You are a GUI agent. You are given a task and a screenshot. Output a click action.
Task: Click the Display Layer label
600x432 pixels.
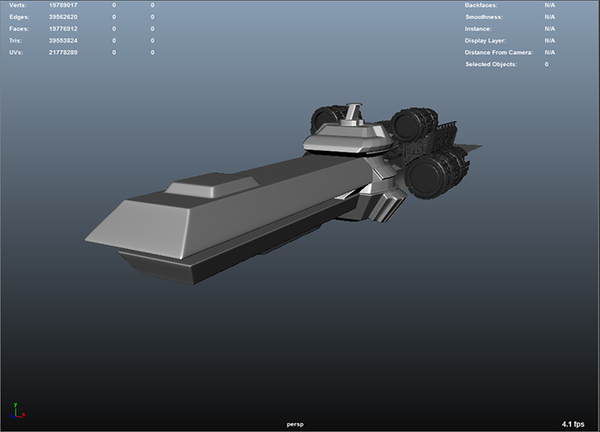point(486,41)
